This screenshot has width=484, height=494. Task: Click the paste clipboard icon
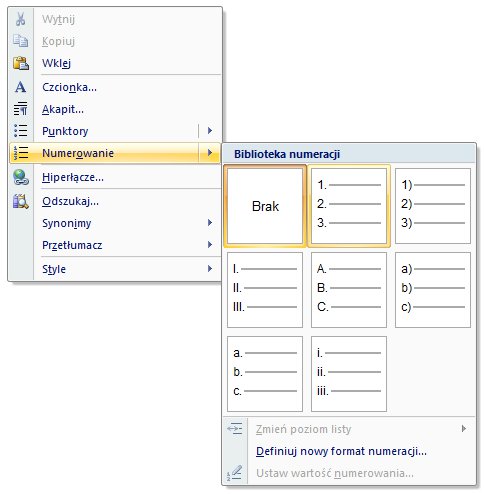[21, 63]
